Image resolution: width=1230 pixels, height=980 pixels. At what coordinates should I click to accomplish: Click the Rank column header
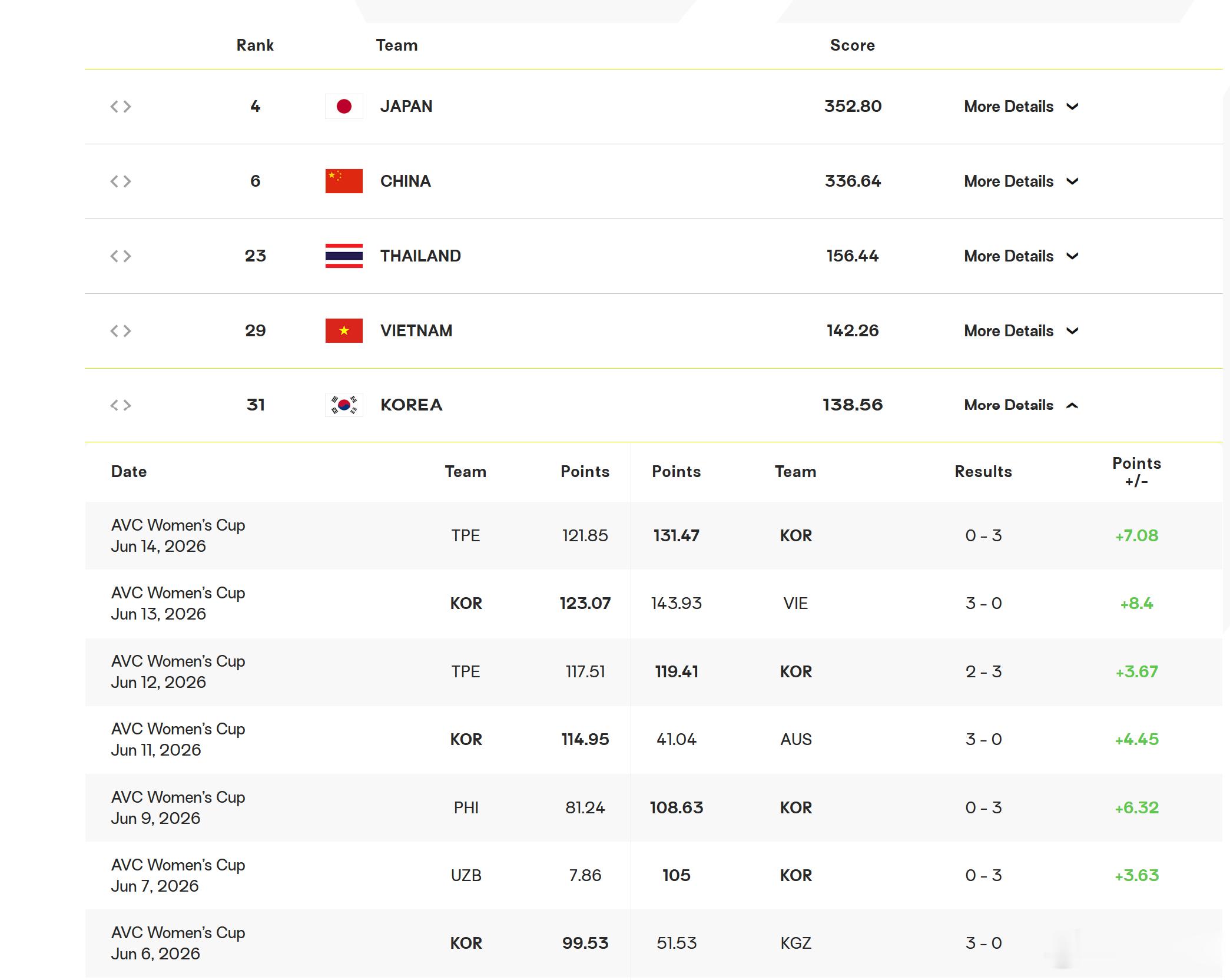coord(255,45)
